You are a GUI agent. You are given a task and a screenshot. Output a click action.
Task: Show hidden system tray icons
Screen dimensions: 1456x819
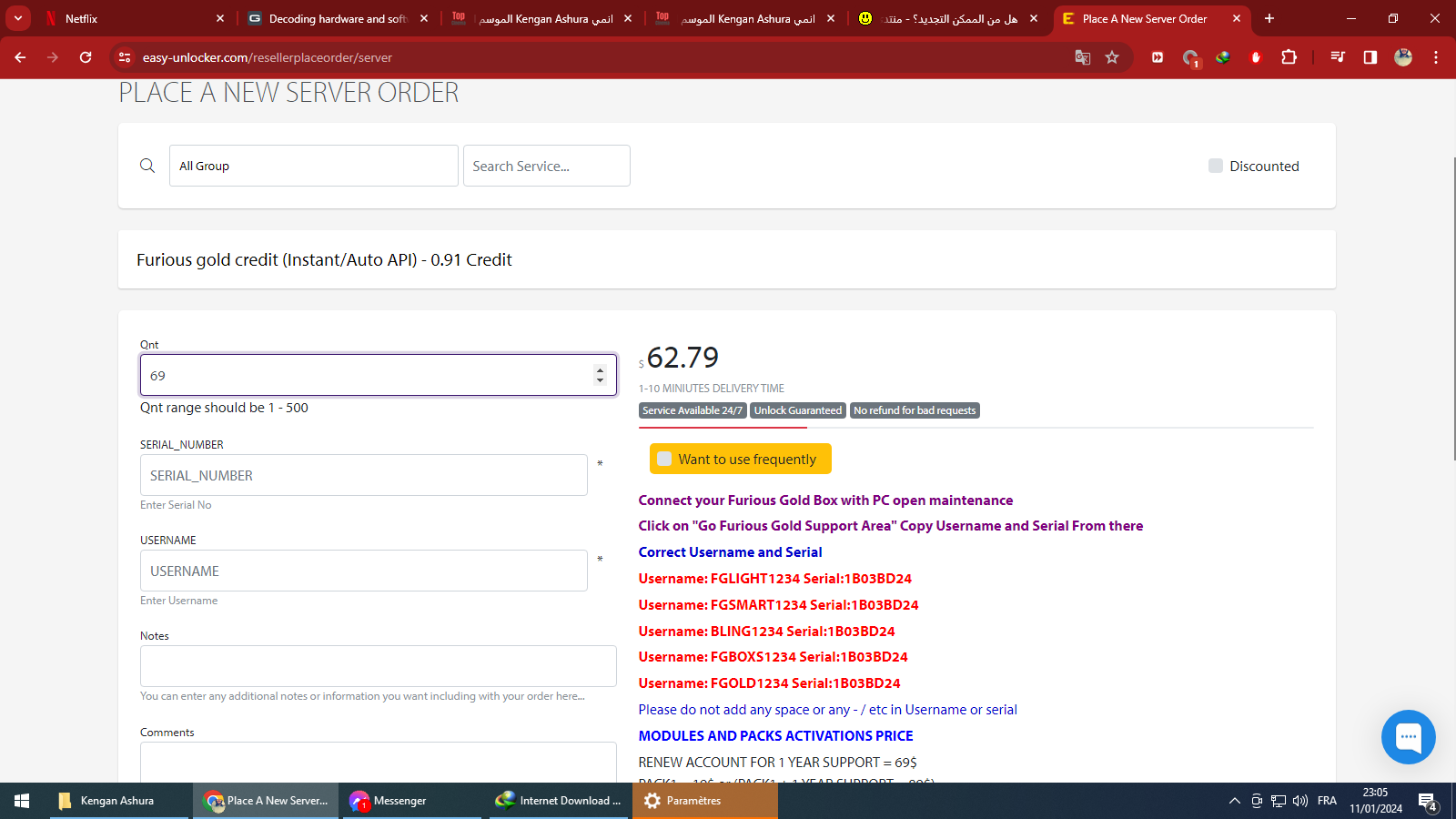(1234, 801)
